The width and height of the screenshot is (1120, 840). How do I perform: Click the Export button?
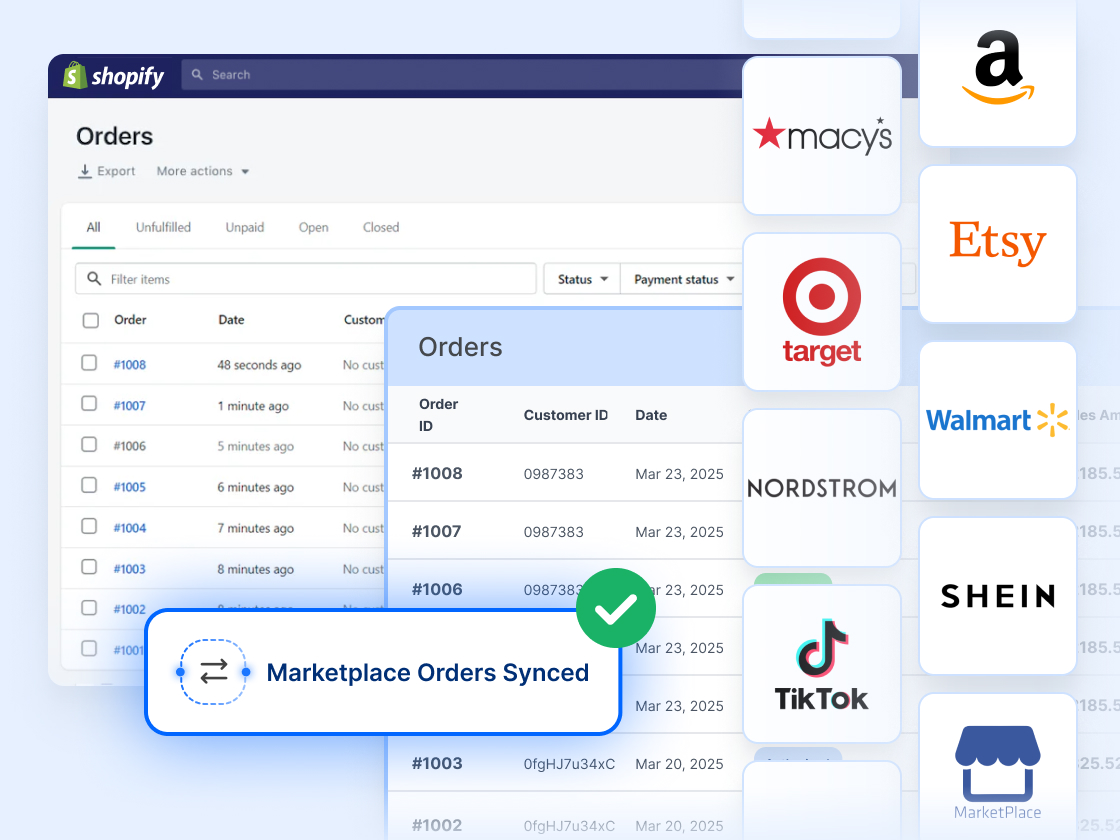click(106, 171)
